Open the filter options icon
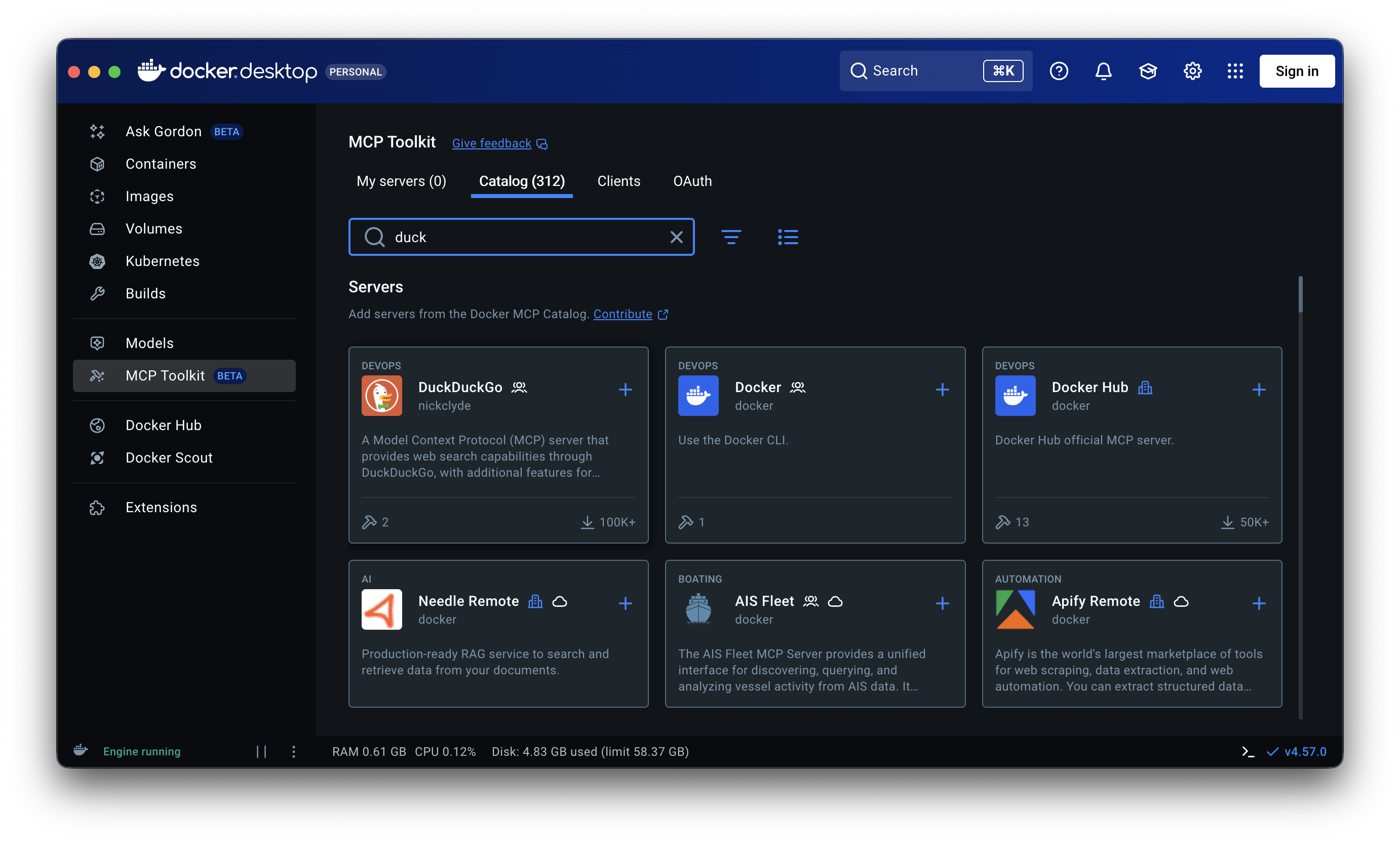 pyautogui.click(x=731, y=237)
